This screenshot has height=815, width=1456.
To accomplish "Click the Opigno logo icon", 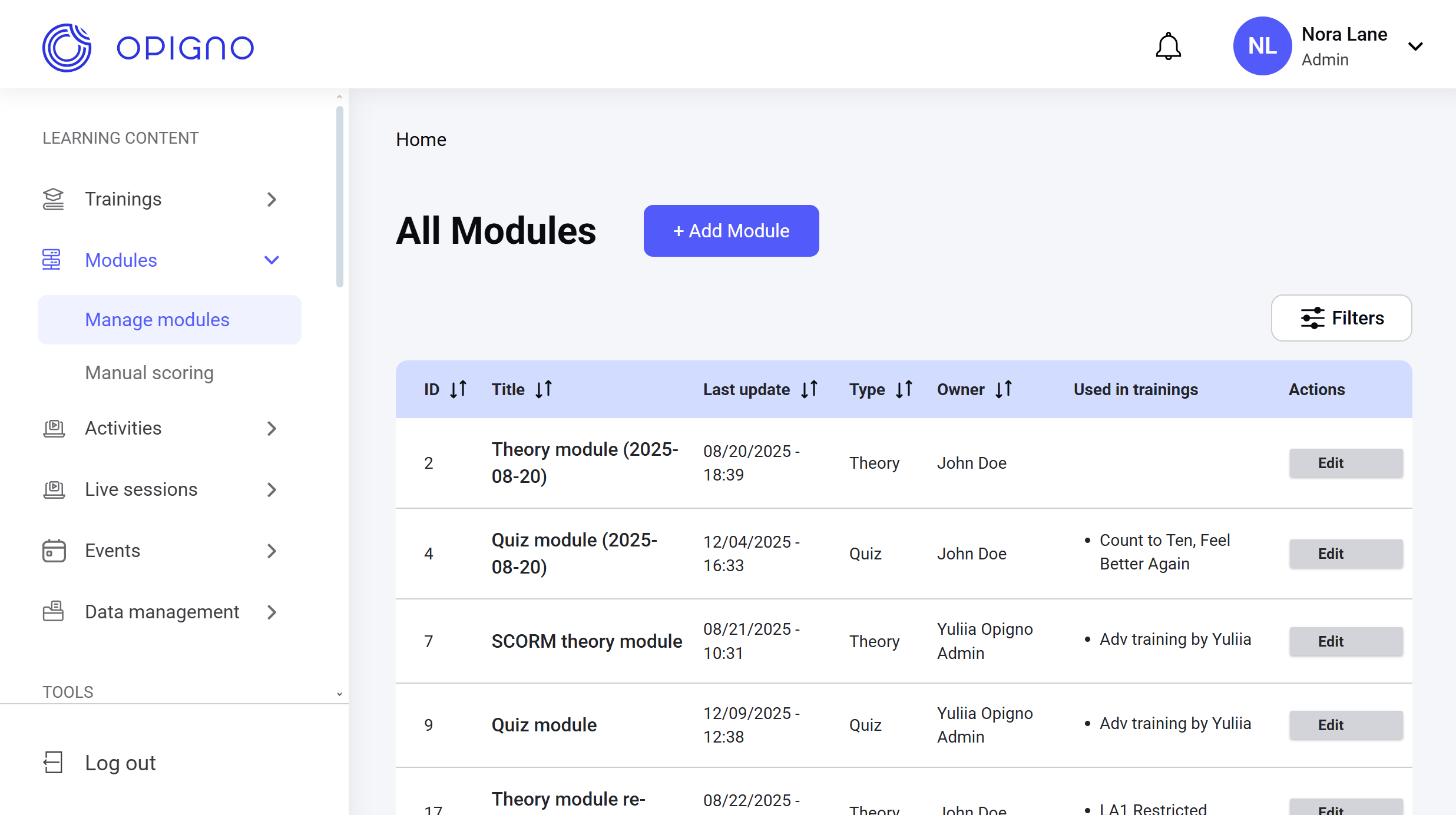I will click(x=67, y=47).
